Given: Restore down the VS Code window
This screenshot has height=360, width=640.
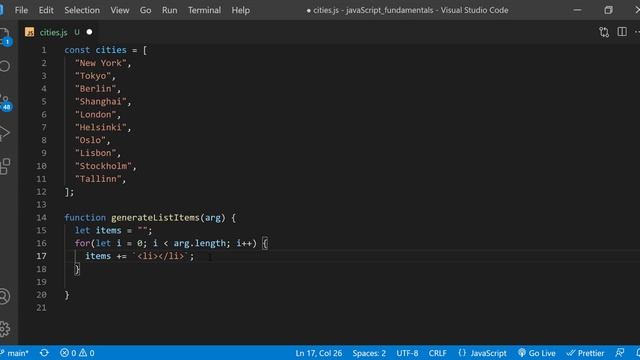Looking at the screenshot, I should click(x=608, y=10).
